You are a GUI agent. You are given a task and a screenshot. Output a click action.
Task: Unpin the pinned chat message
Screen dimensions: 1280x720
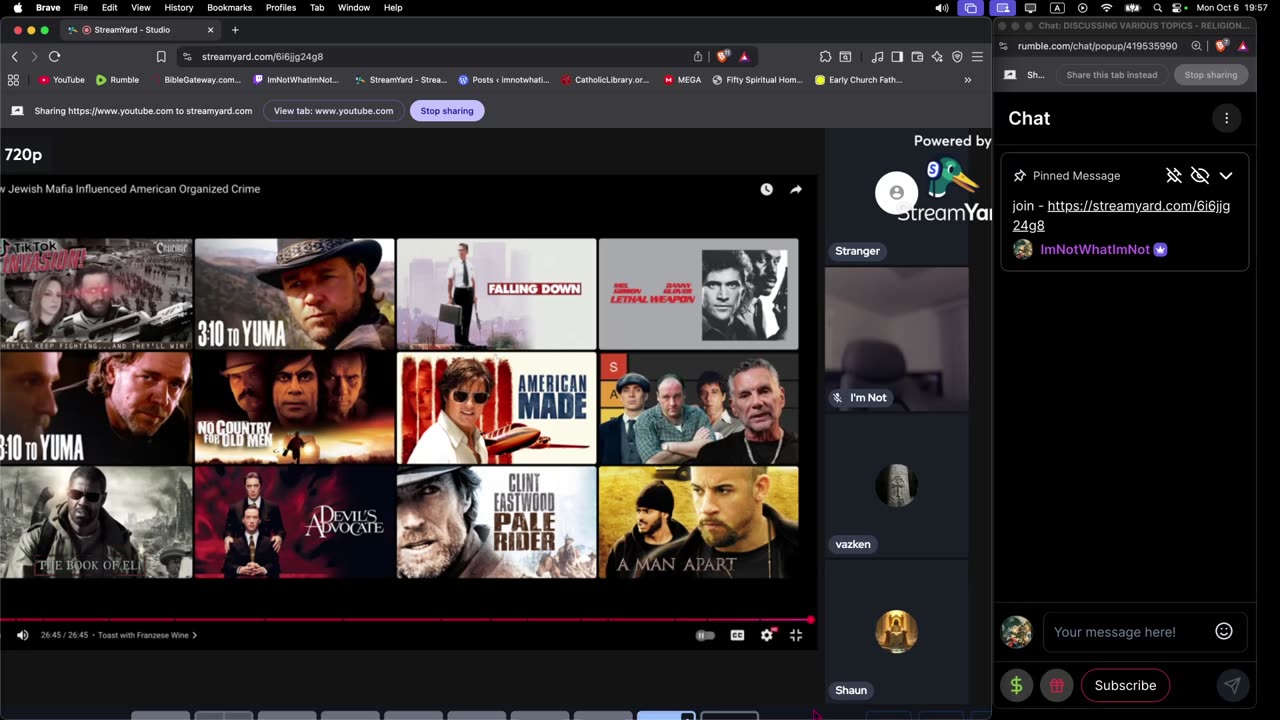pyautogui.click(x=1174, y=176)
